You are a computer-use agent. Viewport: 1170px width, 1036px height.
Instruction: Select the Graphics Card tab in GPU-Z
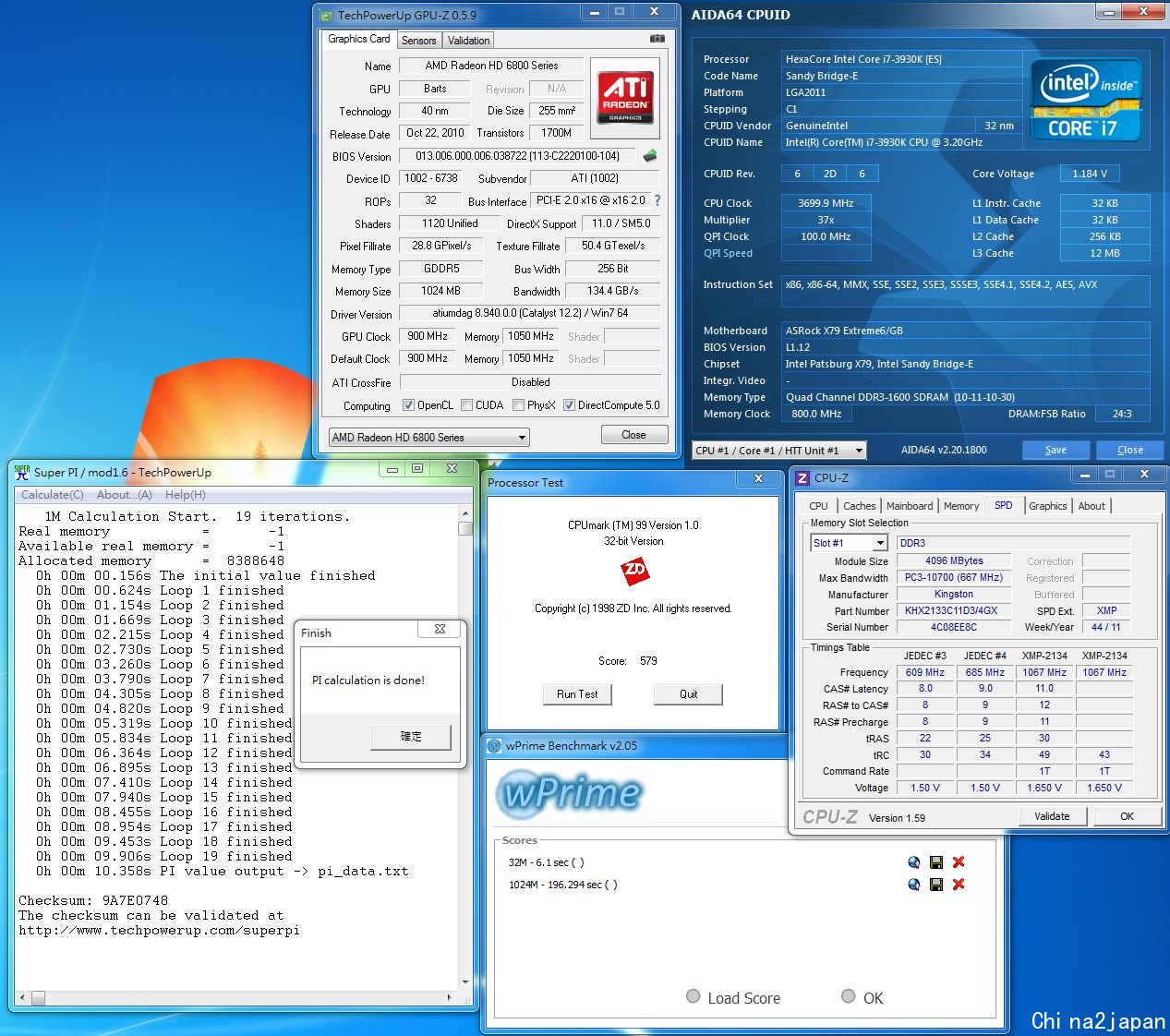pyautogui.click(x=359, y=39)
